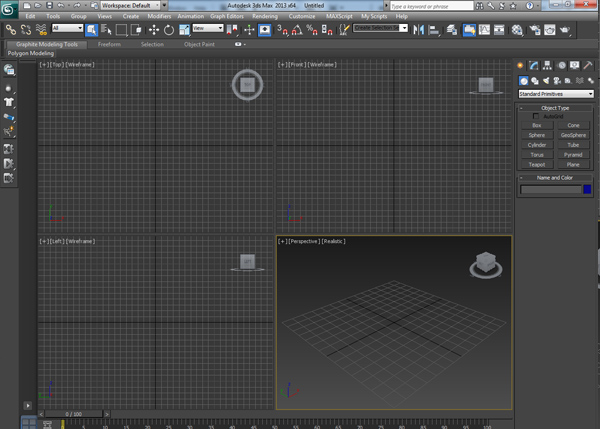Open the Workspace: Default dropdown
The height and width of the screenshot is (429, 600).
pos(130,5)
